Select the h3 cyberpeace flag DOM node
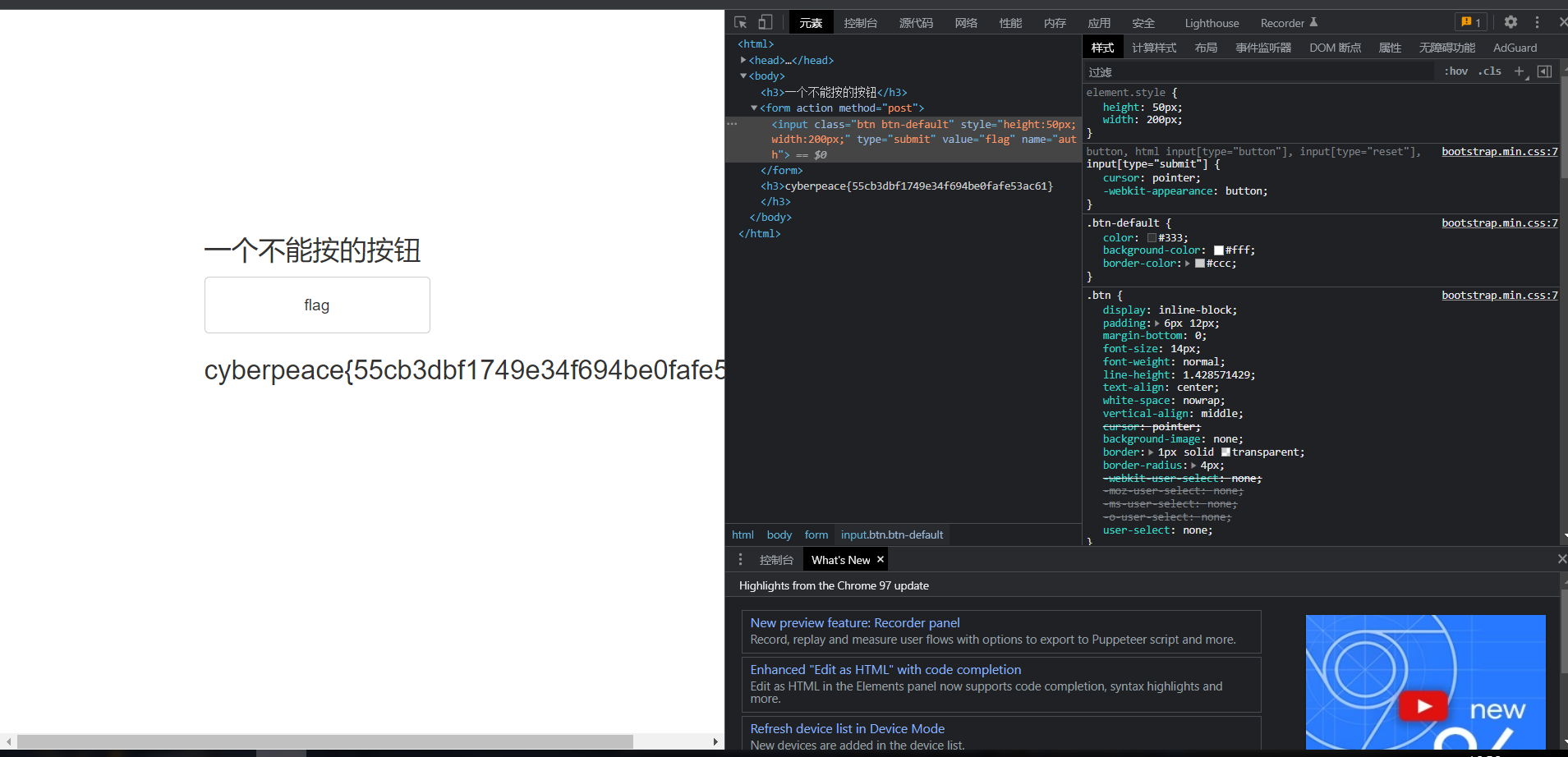 click(907, 186)
